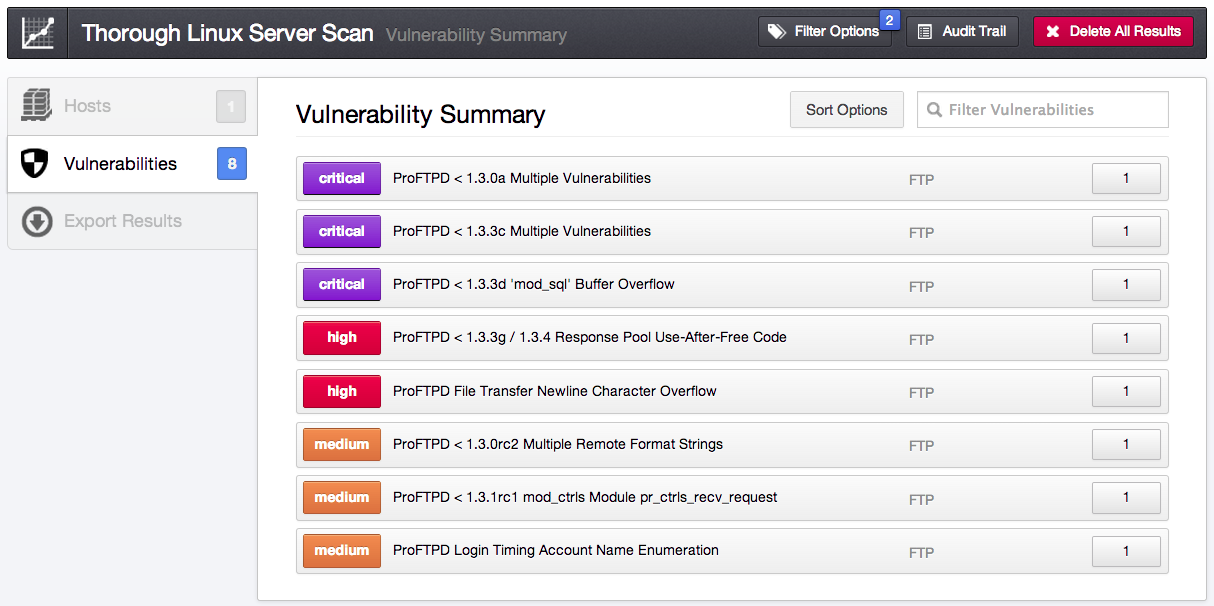Click medium label on Login Timing Enumeration row
The image size is (1214, 606).
tap(342, 550)
